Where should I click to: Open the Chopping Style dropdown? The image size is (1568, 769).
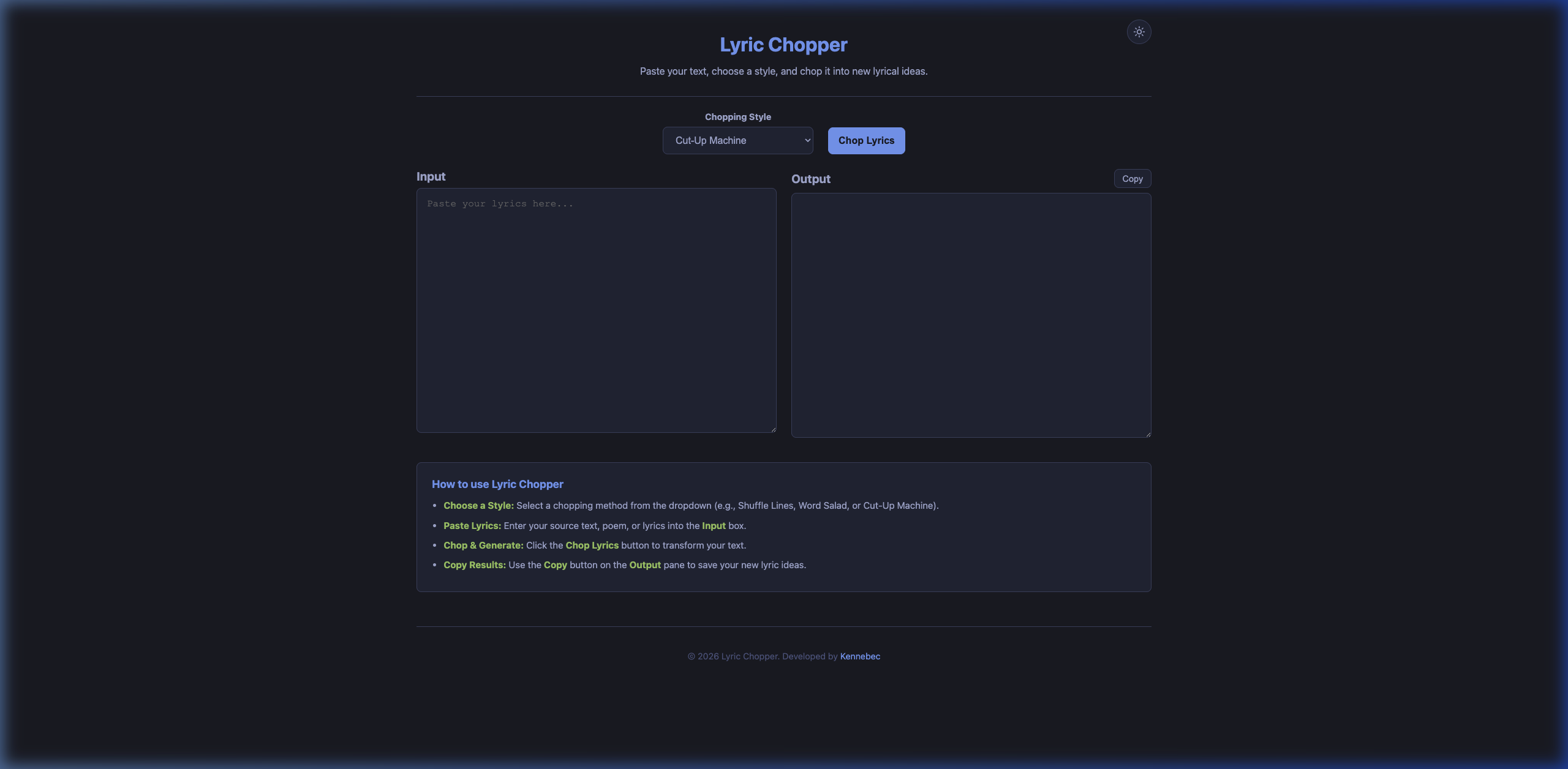pyautogui.click(x=737, y=140)
